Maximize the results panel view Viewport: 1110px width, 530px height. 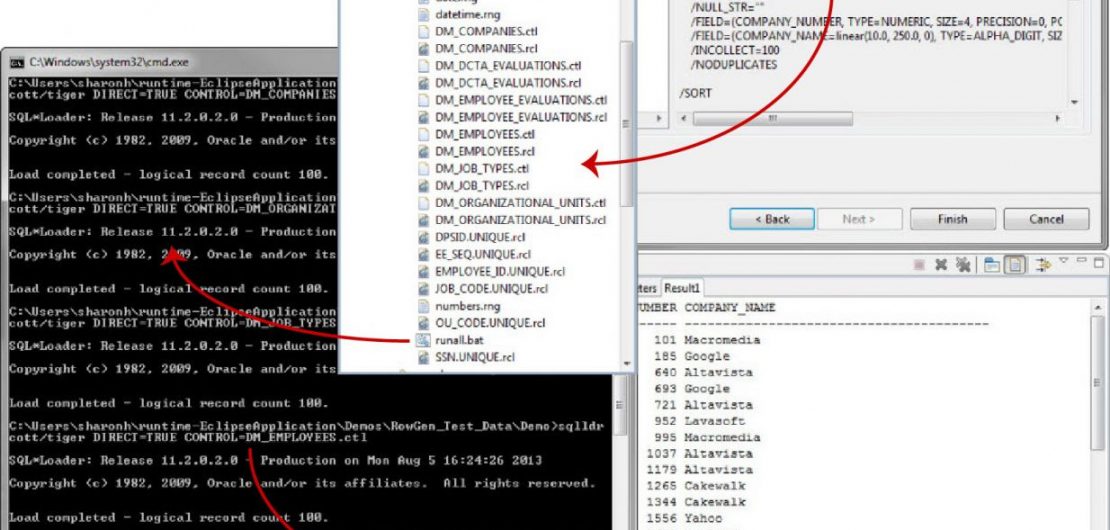coord(1098,263)
